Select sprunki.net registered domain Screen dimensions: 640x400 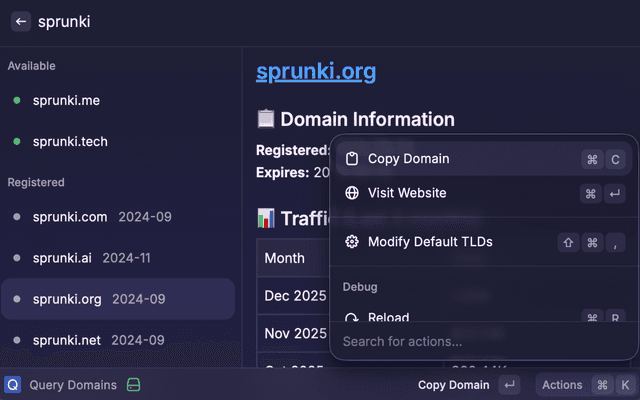coord(67,340)
